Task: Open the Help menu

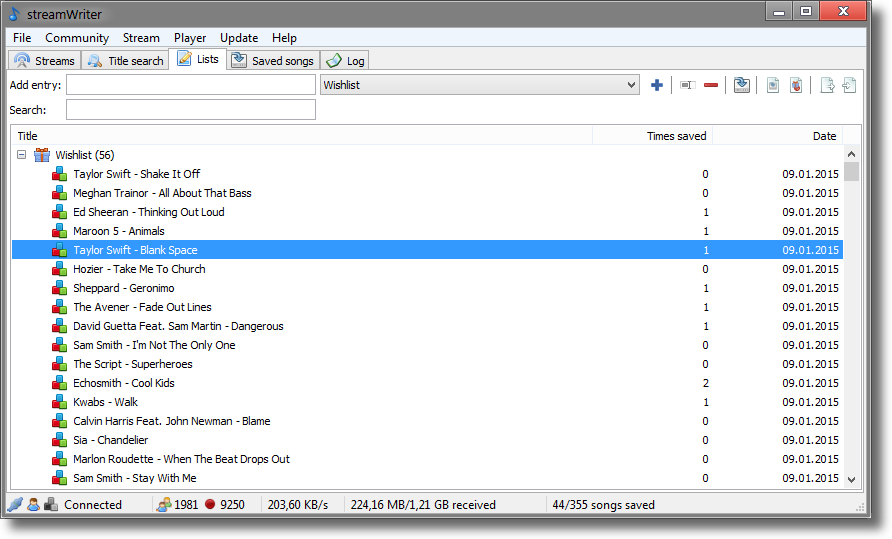Action: coord(284,38)
